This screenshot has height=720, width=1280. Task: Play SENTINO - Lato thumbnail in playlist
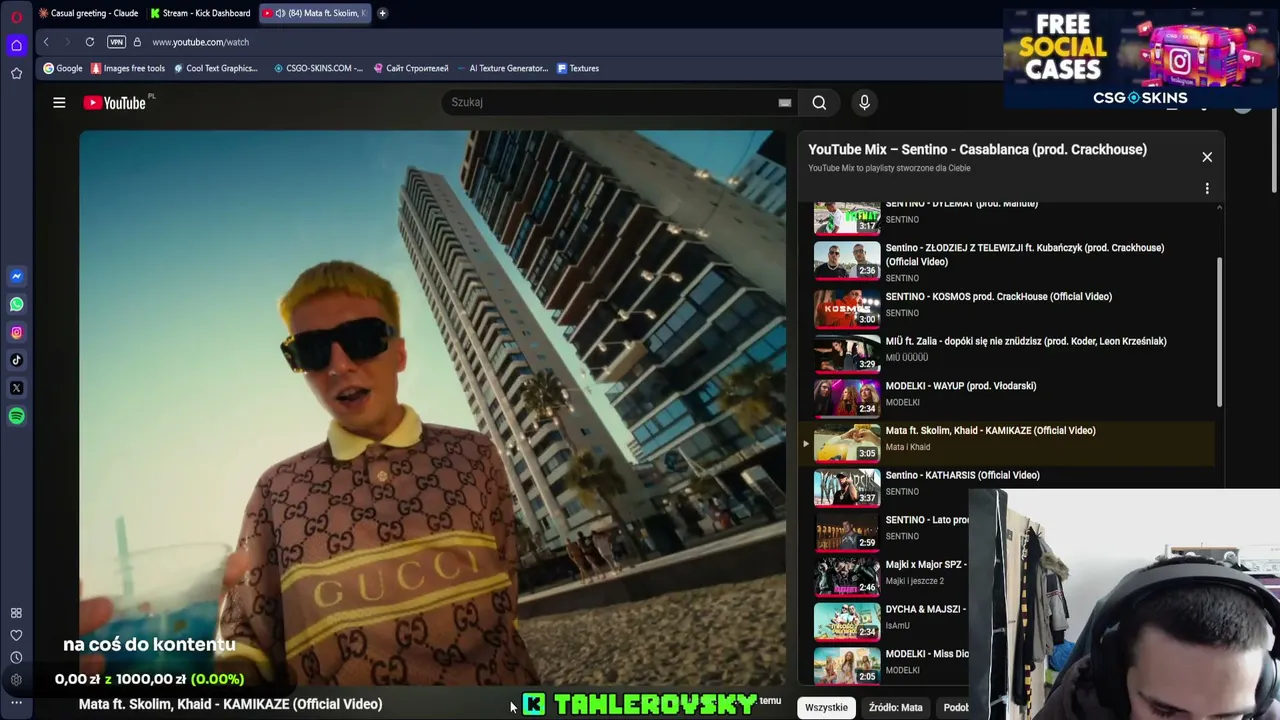(x=847, y=532)
